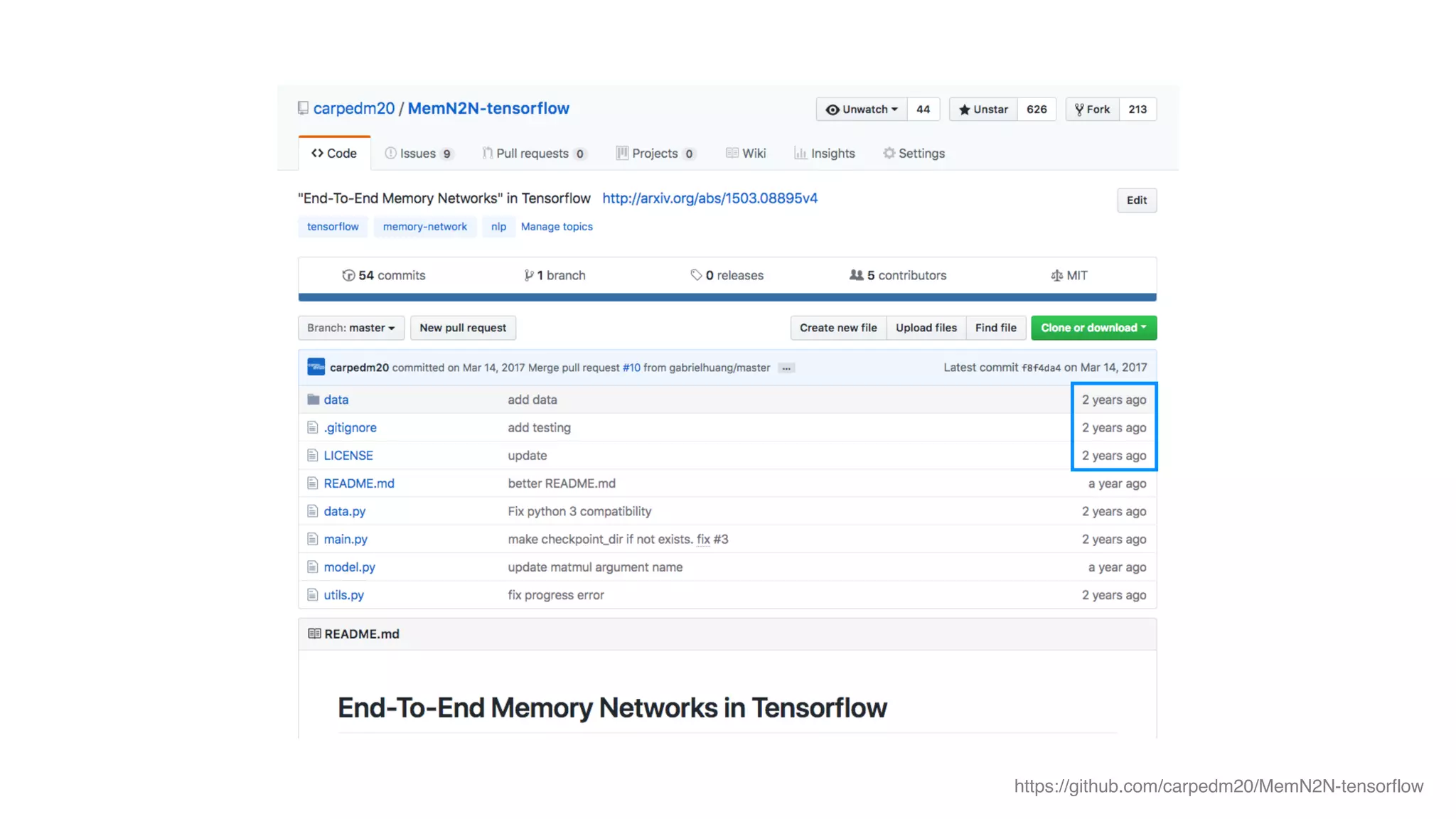
Task: Click Create new file
Action: pyautogui.click(x=838, y=328)
